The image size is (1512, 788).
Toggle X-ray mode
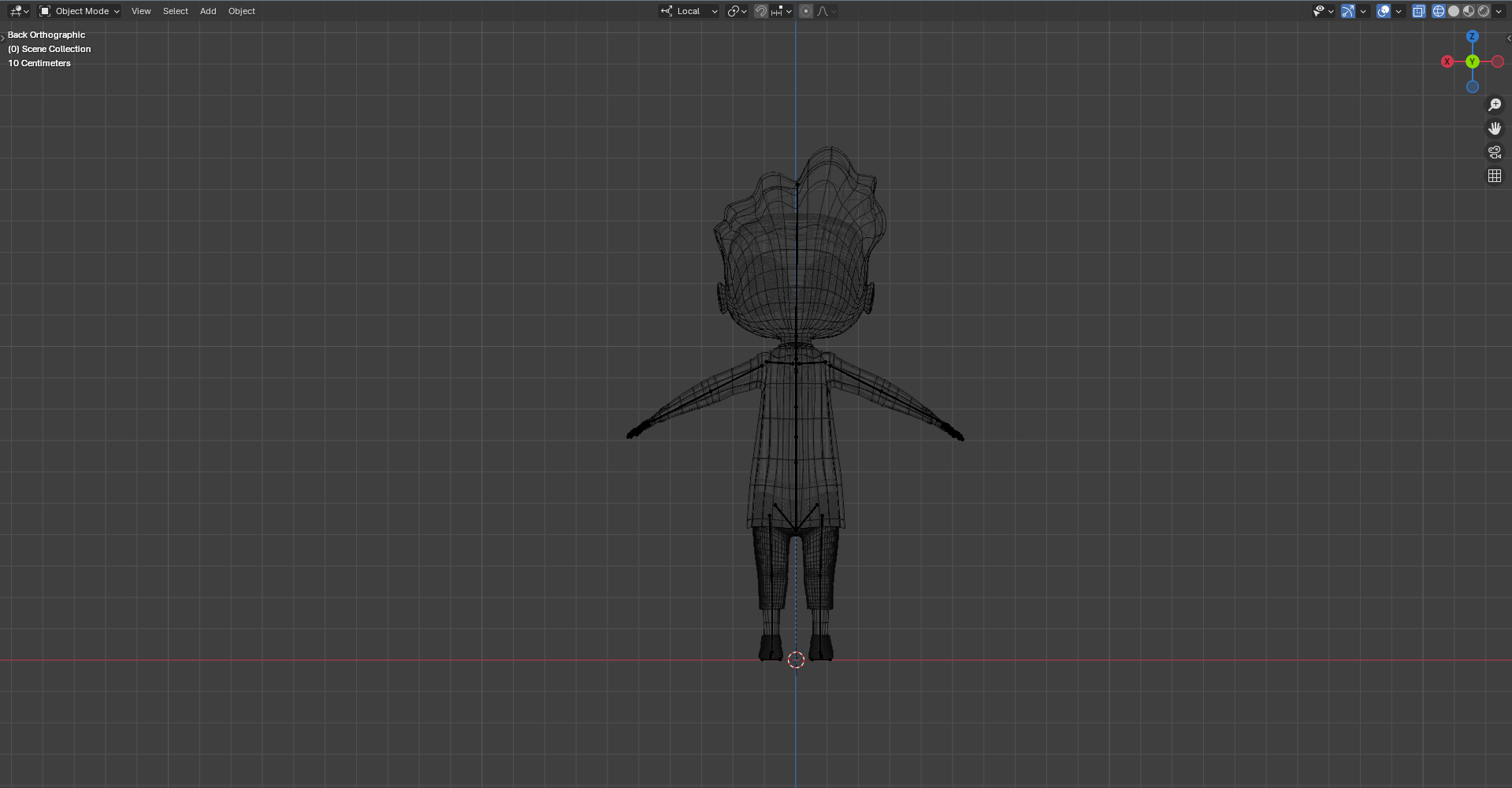[1419, 11]
